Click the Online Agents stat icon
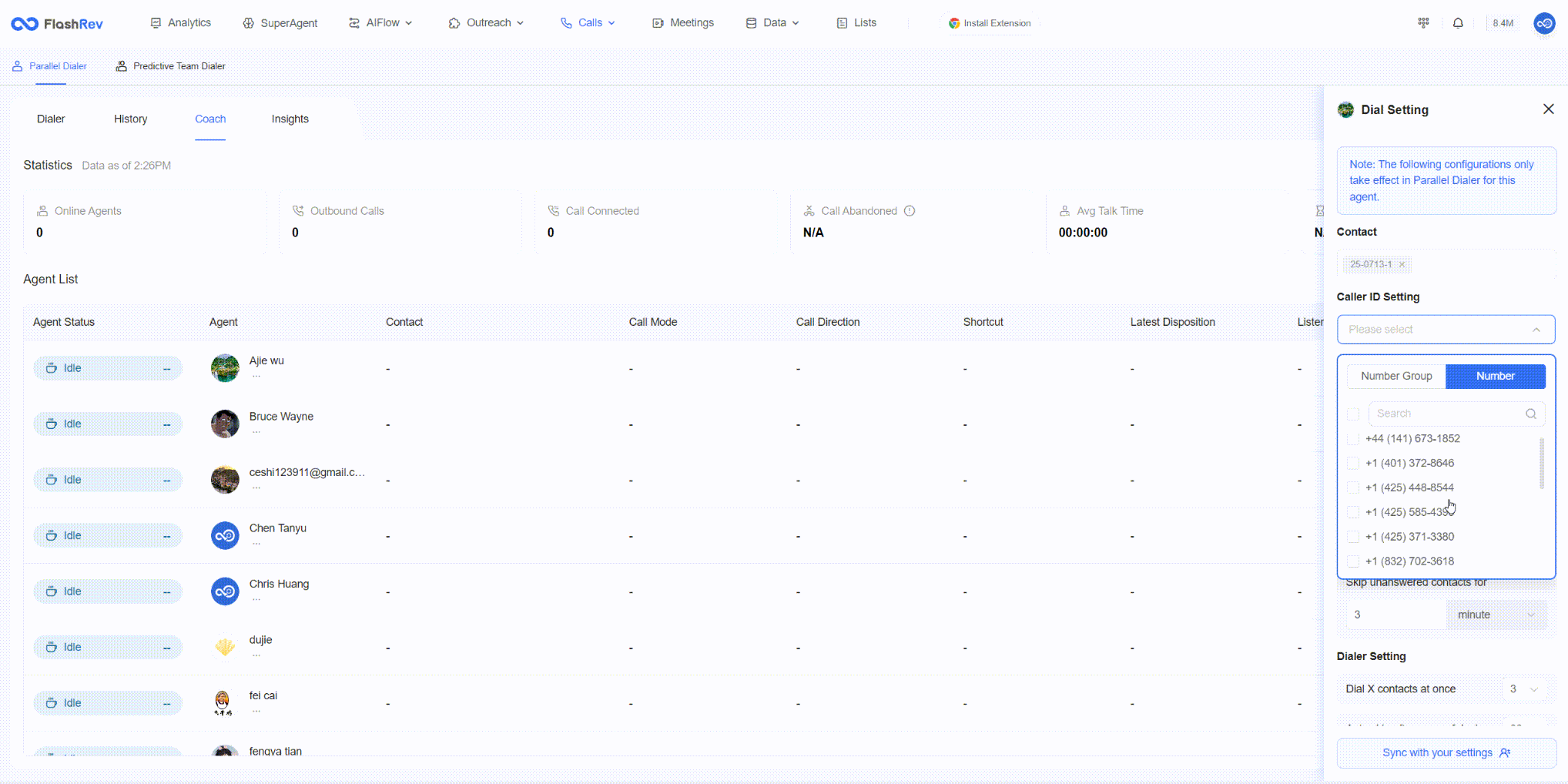 point(42,211)
